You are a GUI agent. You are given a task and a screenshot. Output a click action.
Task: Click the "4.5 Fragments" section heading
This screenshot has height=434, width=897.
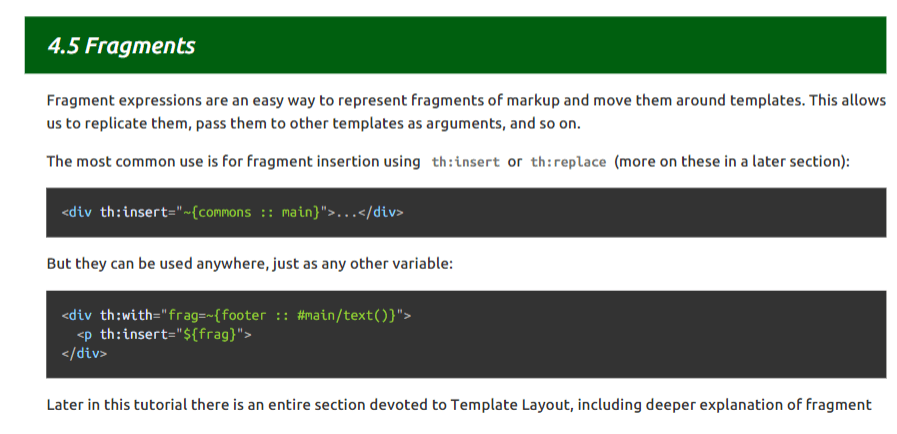(x=121, y=46)
